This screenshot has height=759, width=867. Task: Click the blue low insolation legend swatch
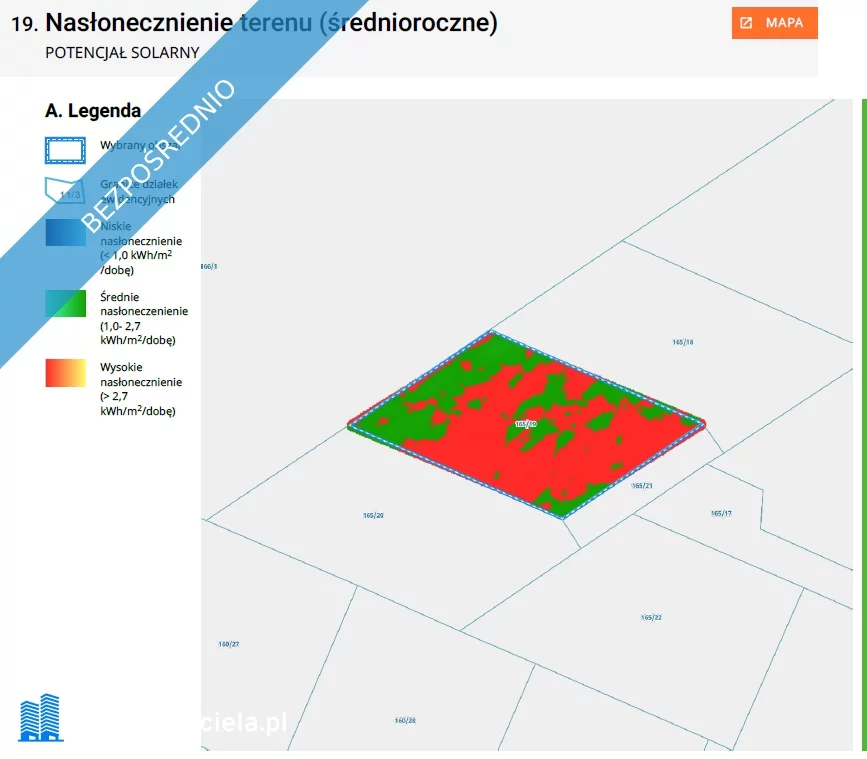66,232
